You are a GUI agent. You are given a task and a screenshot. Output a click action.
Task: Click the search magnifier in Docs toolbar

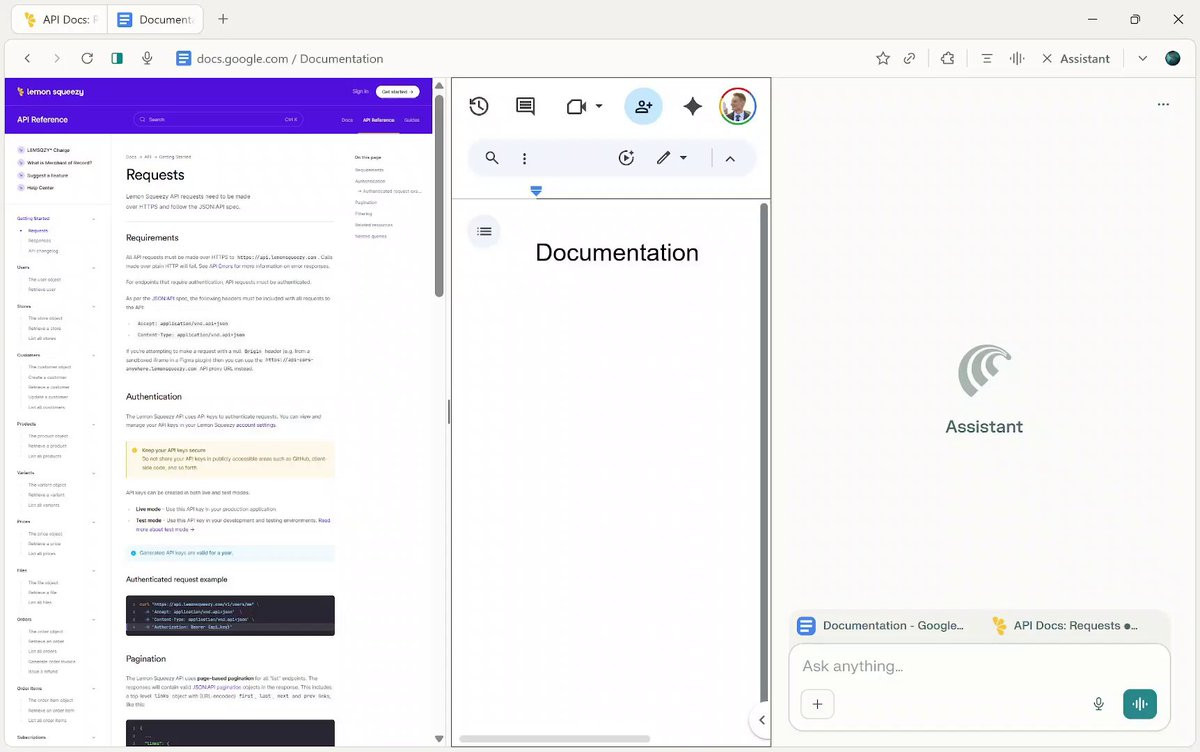[x=492, y=158]
